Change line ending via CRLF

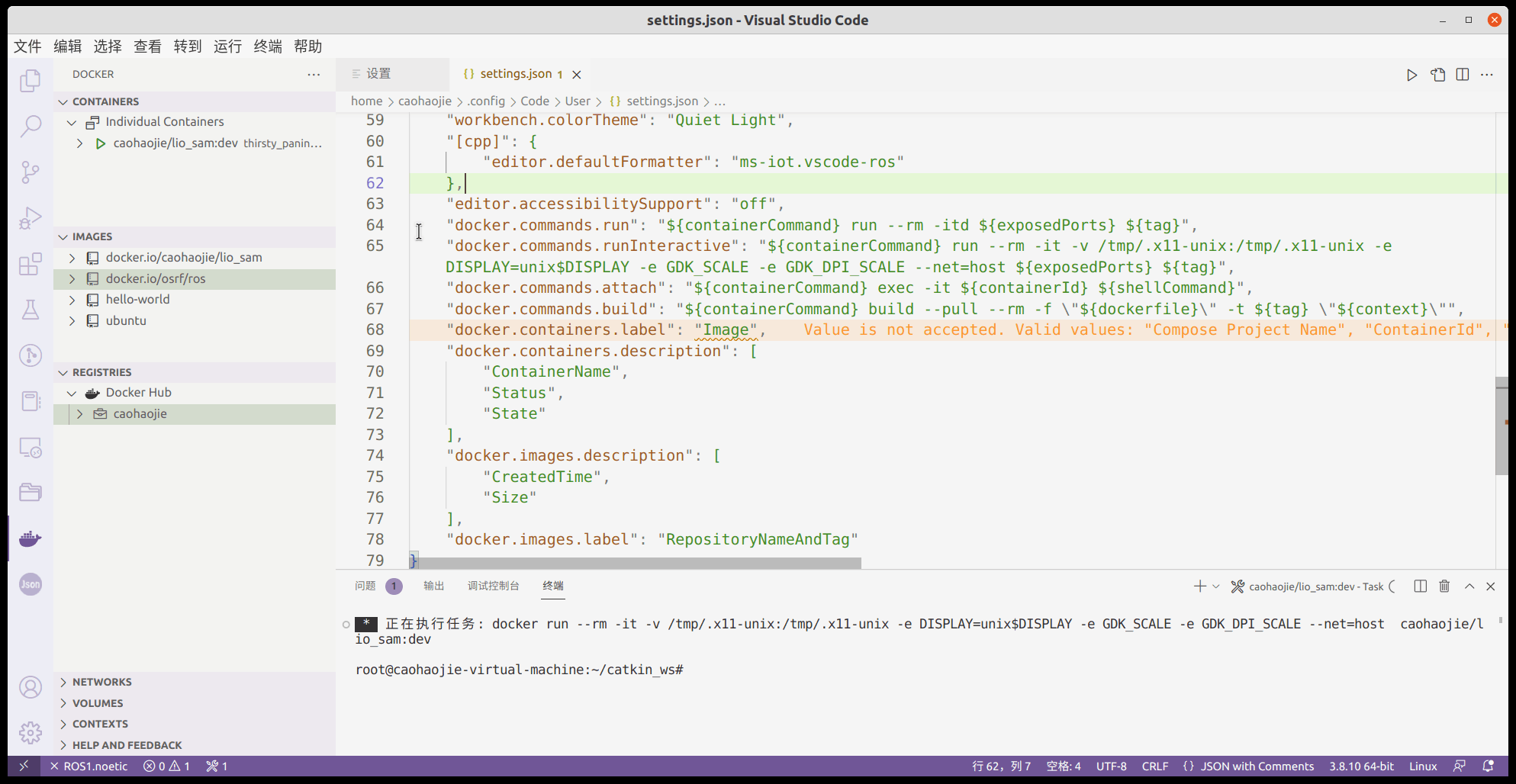(1155, 766)
